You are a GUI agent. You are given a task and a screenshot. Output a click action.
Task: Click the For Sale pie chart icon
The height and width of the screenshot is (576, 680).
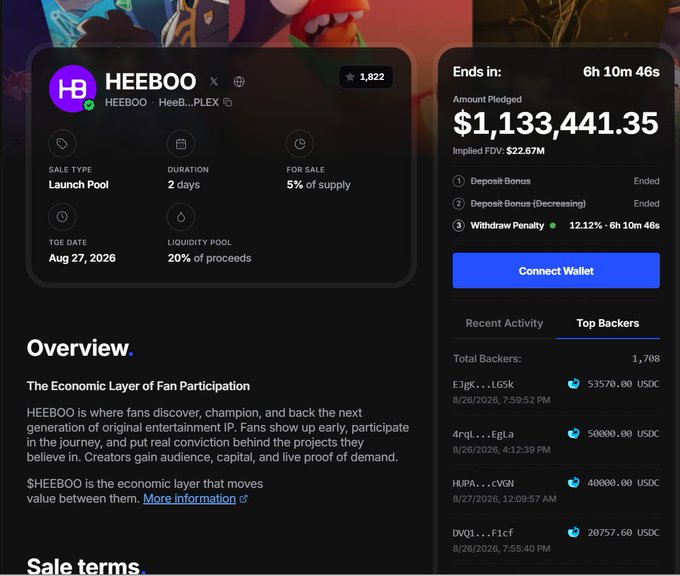pos(300,144)
